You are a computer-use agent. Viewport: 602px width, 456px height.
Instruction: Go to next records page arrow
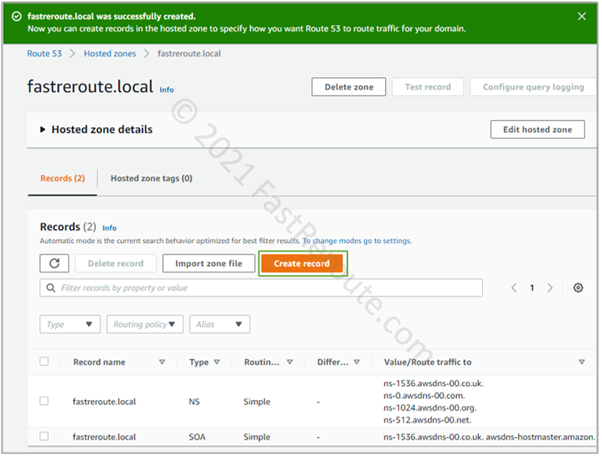(549, 287)
